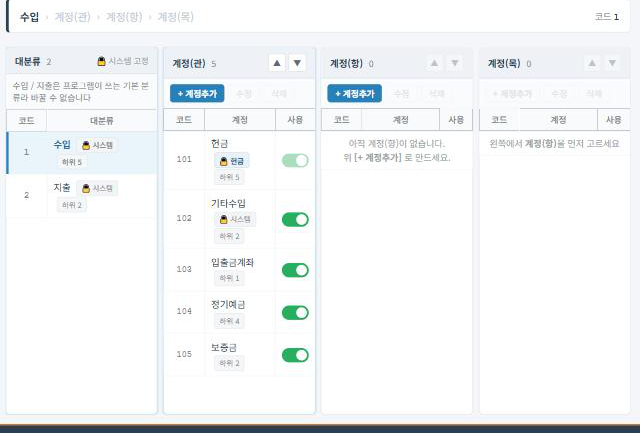
Task: Click the lock badge on 지출 row
Action: click(x=97, y=188)
